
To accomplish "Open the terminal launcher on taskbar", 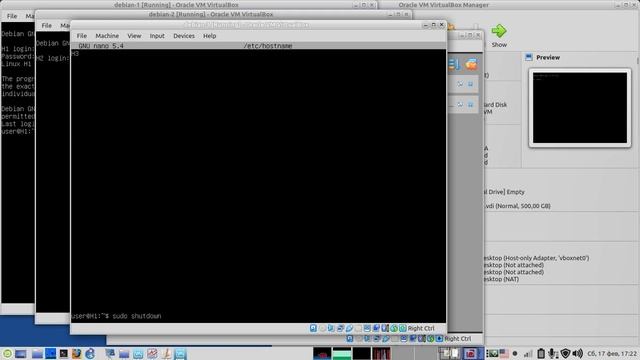I will click(64, 353).
